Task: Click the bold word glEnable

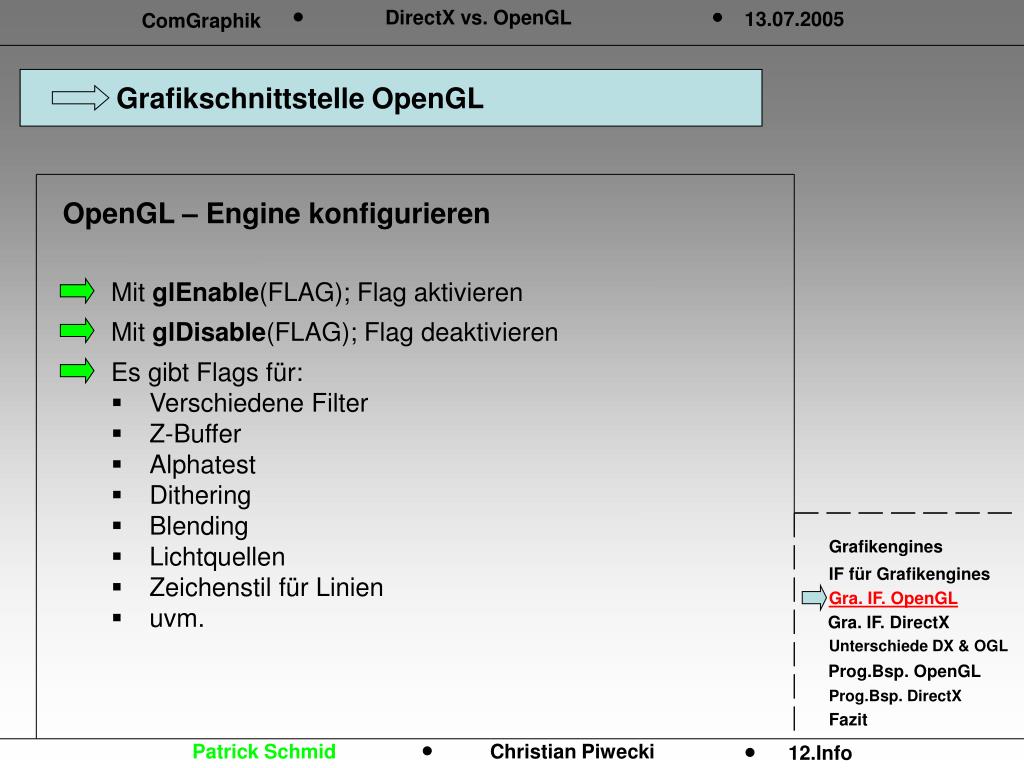Action: tap(206, 293)
